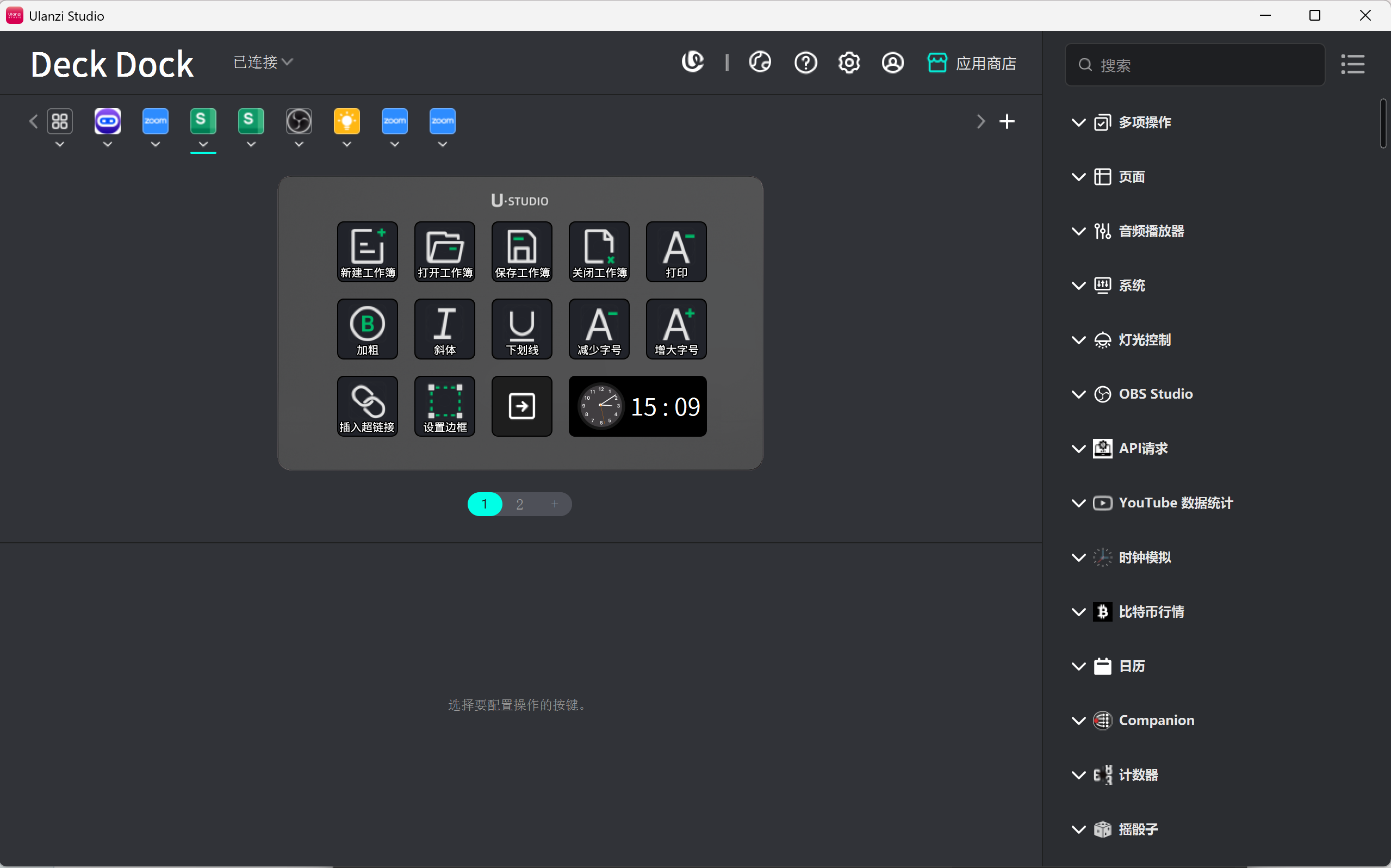Click the clock widget showing 15:09
The height and width of the screenshot is (868, 1391).
point(637,406)
